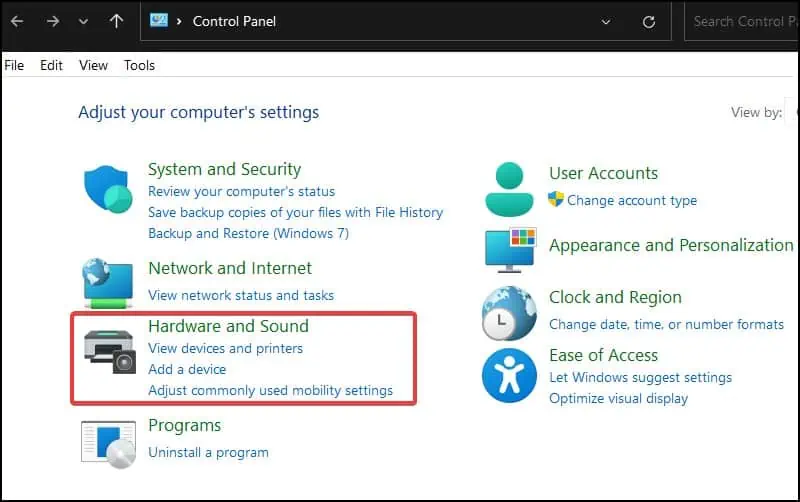Click the Hardware and Sound printer icon

pyautogui.click(x=109, y=350)
